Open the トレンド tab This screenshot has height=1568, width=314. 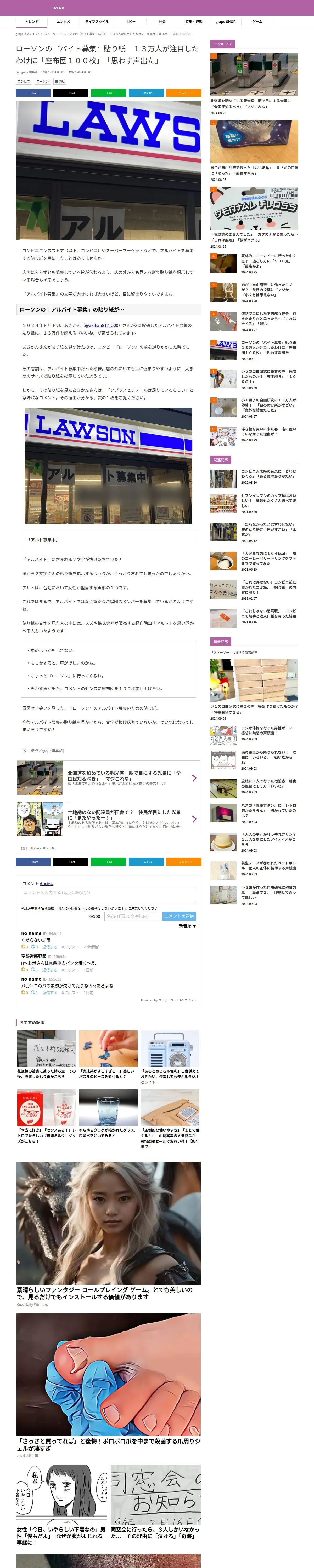[x=32, y=22]
